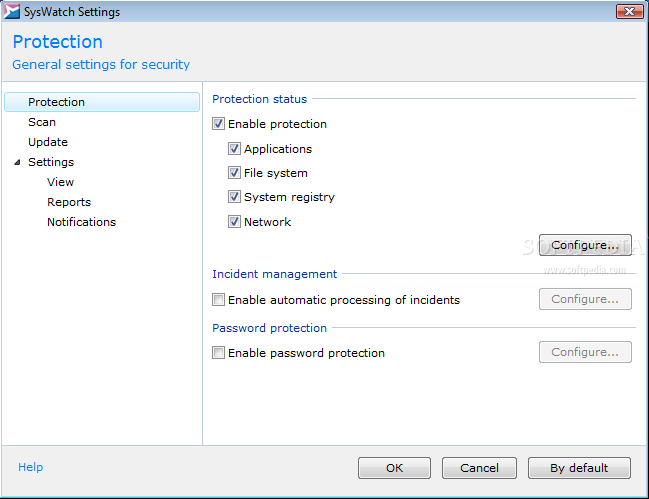Open the View settings subsection

point(60,182)
